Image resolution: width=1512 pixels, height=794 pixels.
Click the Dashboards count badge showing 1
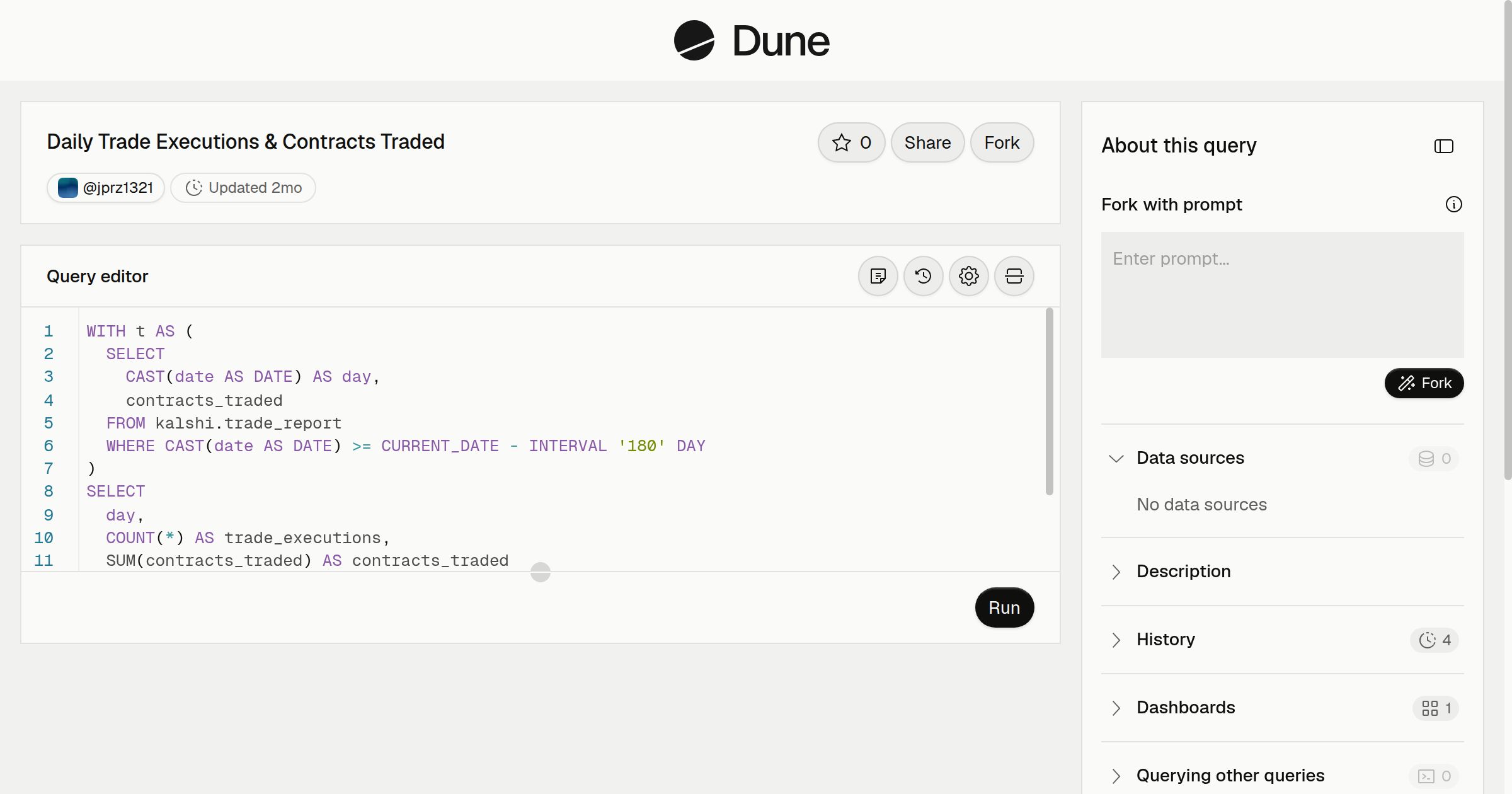(1436, 708)
